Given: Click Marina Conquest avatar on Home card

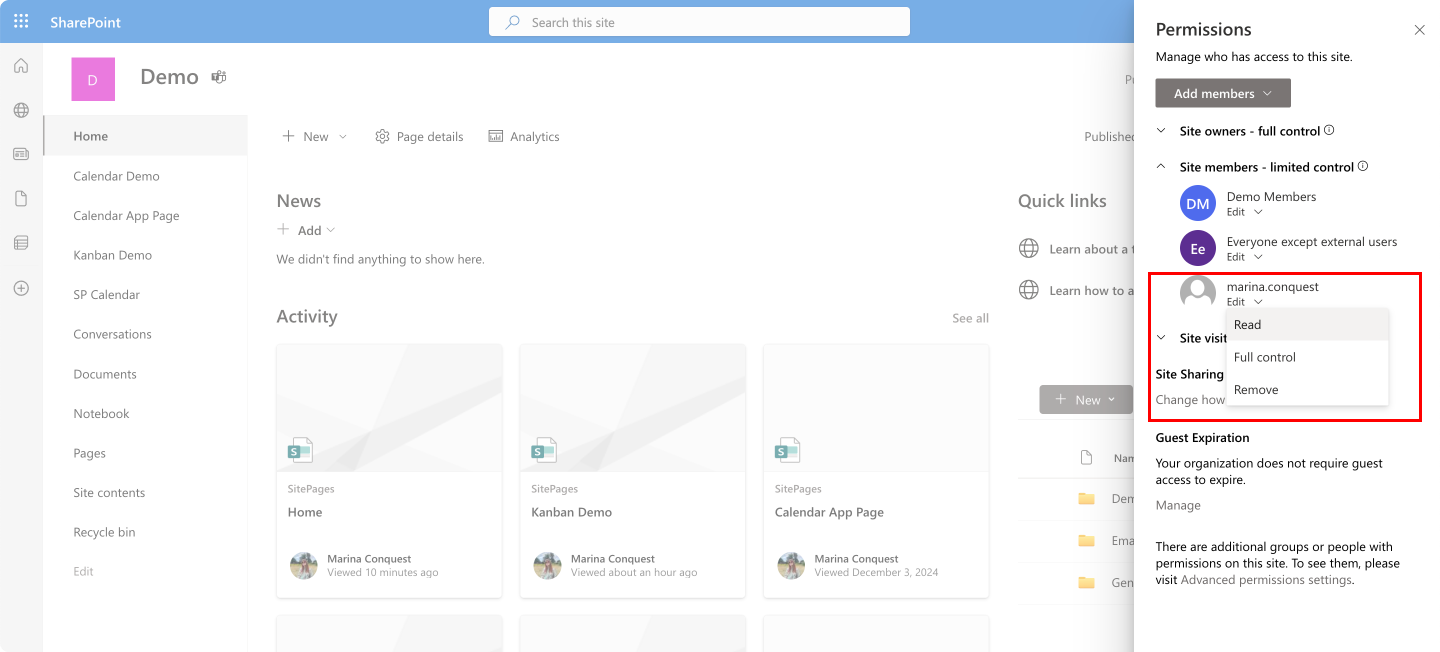Looking at the screenshot, I should click(304, 565).
